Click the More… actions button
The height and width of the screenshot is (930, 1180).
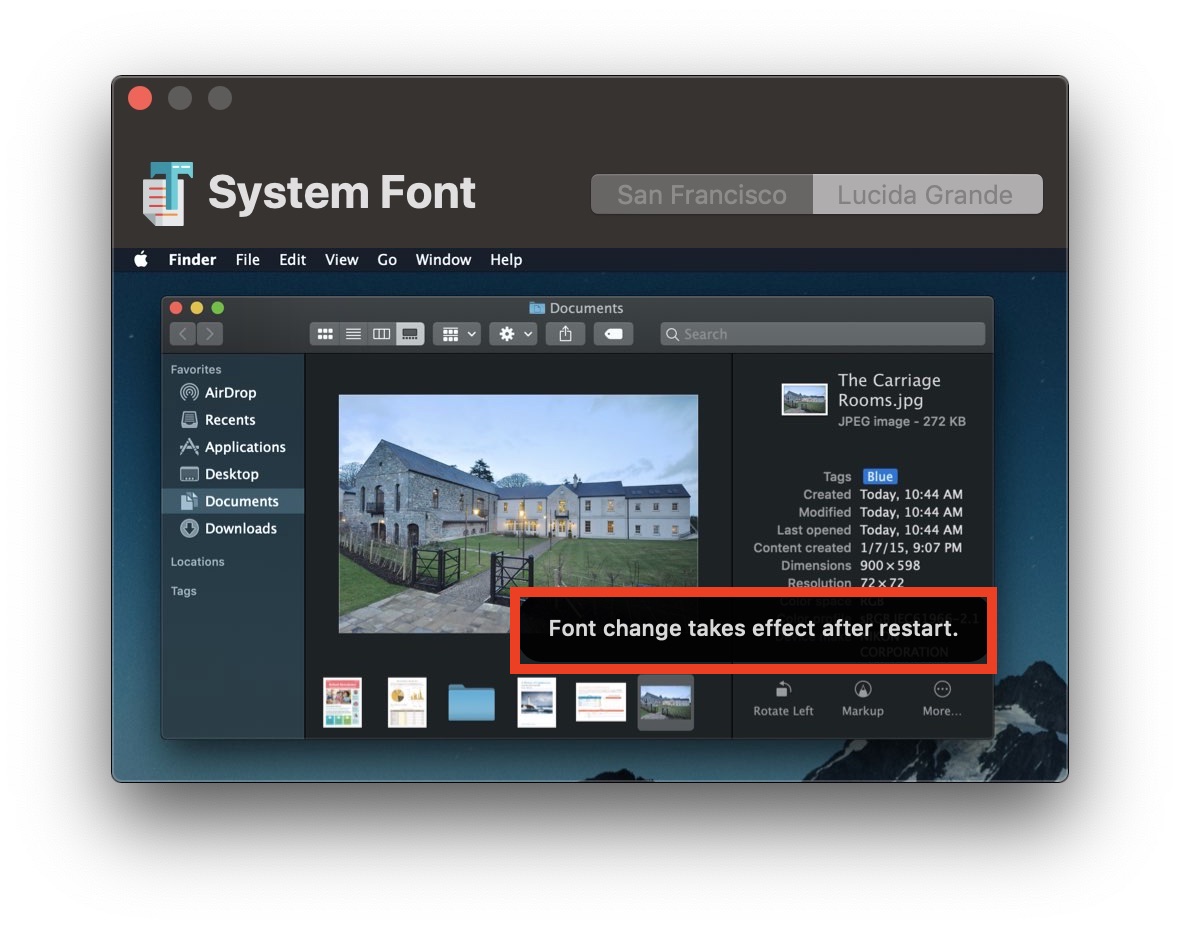pos(942,699)
